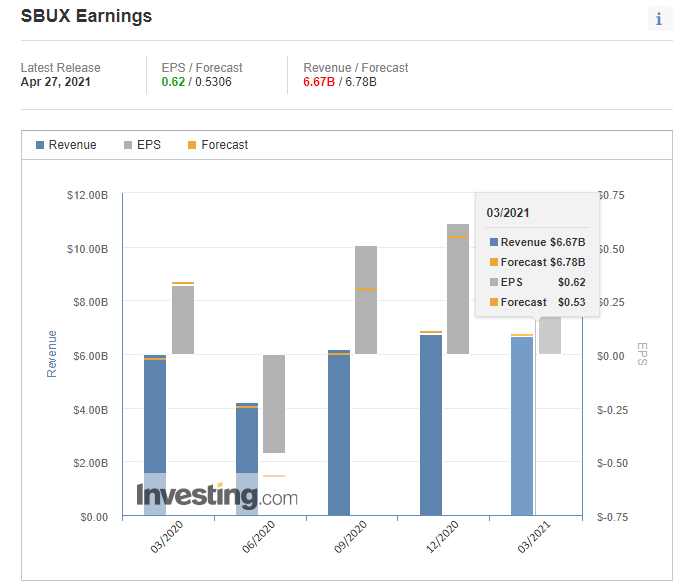Select the 09/2020 revenue bar
This screenshot has width=684, height=588.
pyautogui.click(x=339, y=432)
